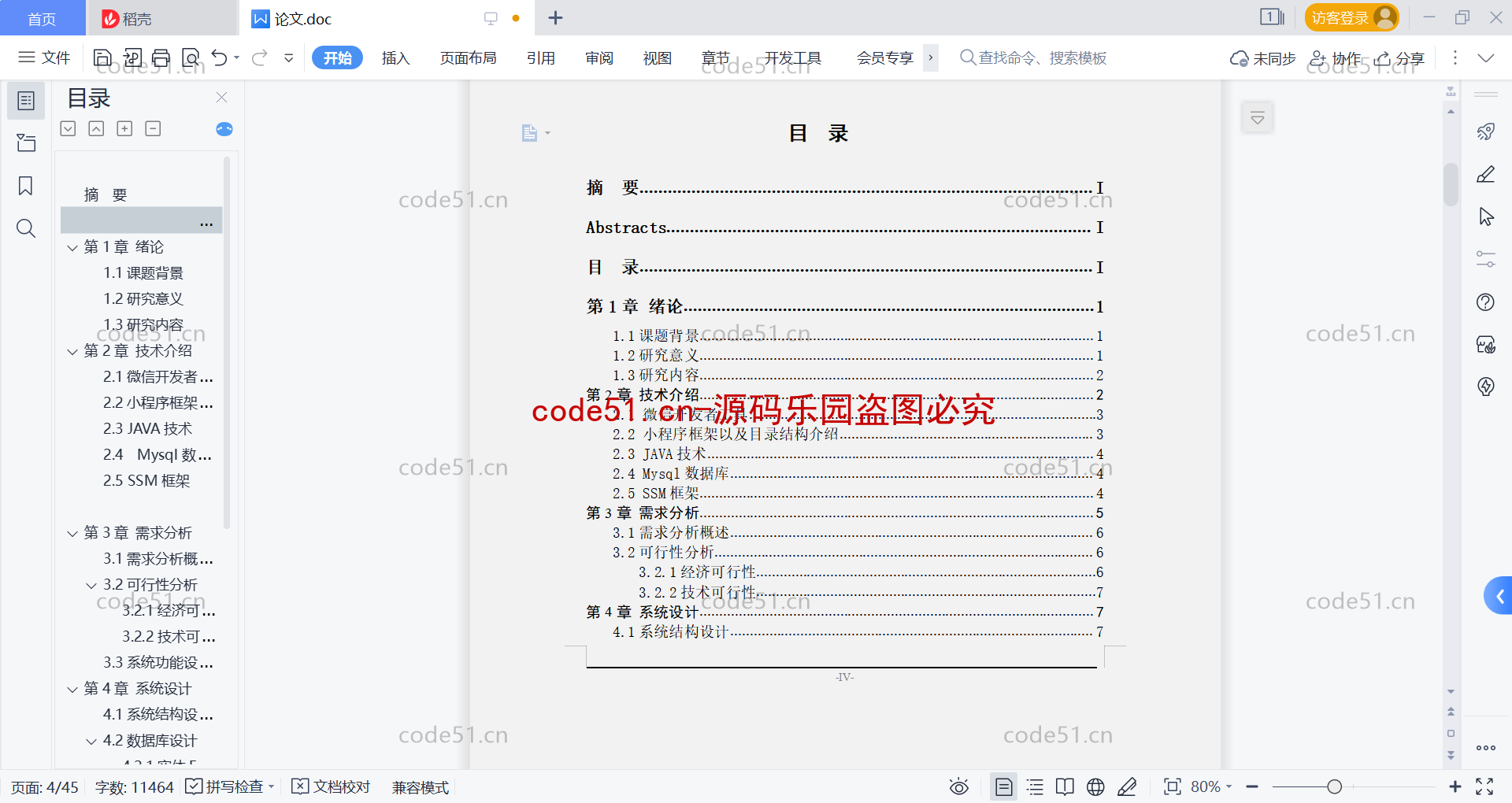
Task: Switch to the 页面布局 tab
Action: (468, 57)
